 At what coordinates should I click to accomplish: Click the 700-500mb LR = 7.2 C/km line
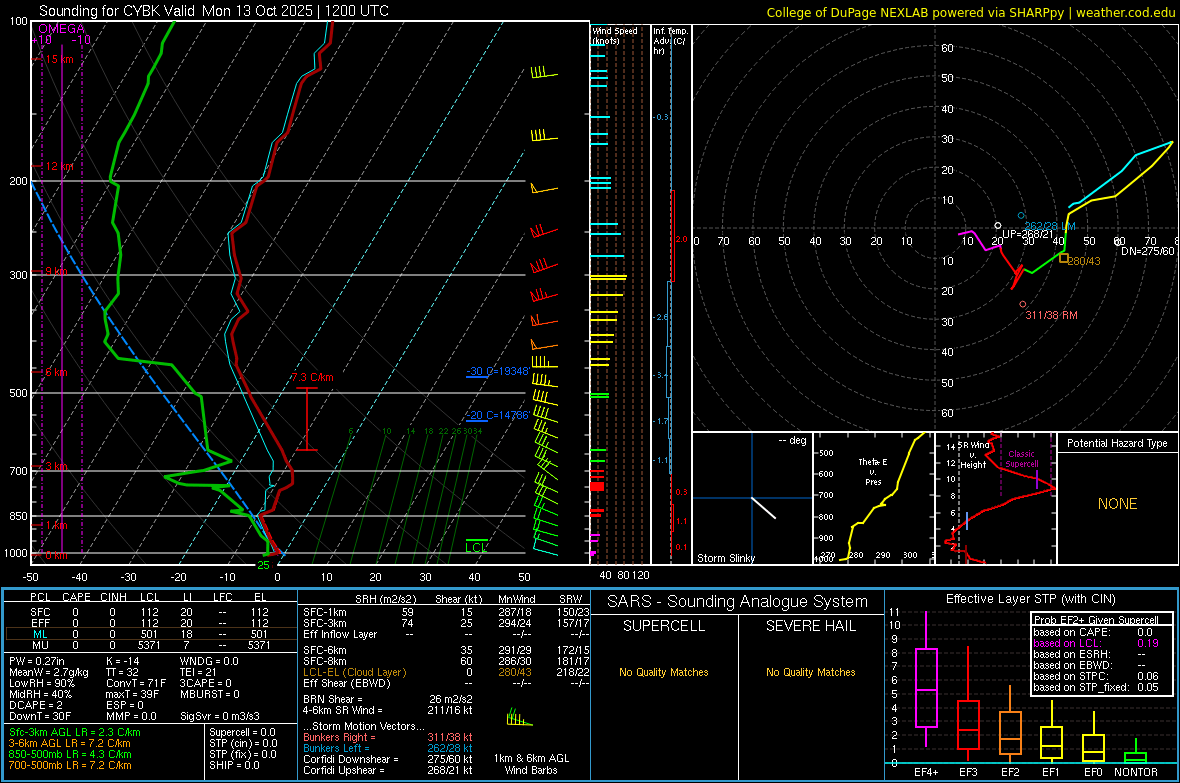tap(70, 765)
